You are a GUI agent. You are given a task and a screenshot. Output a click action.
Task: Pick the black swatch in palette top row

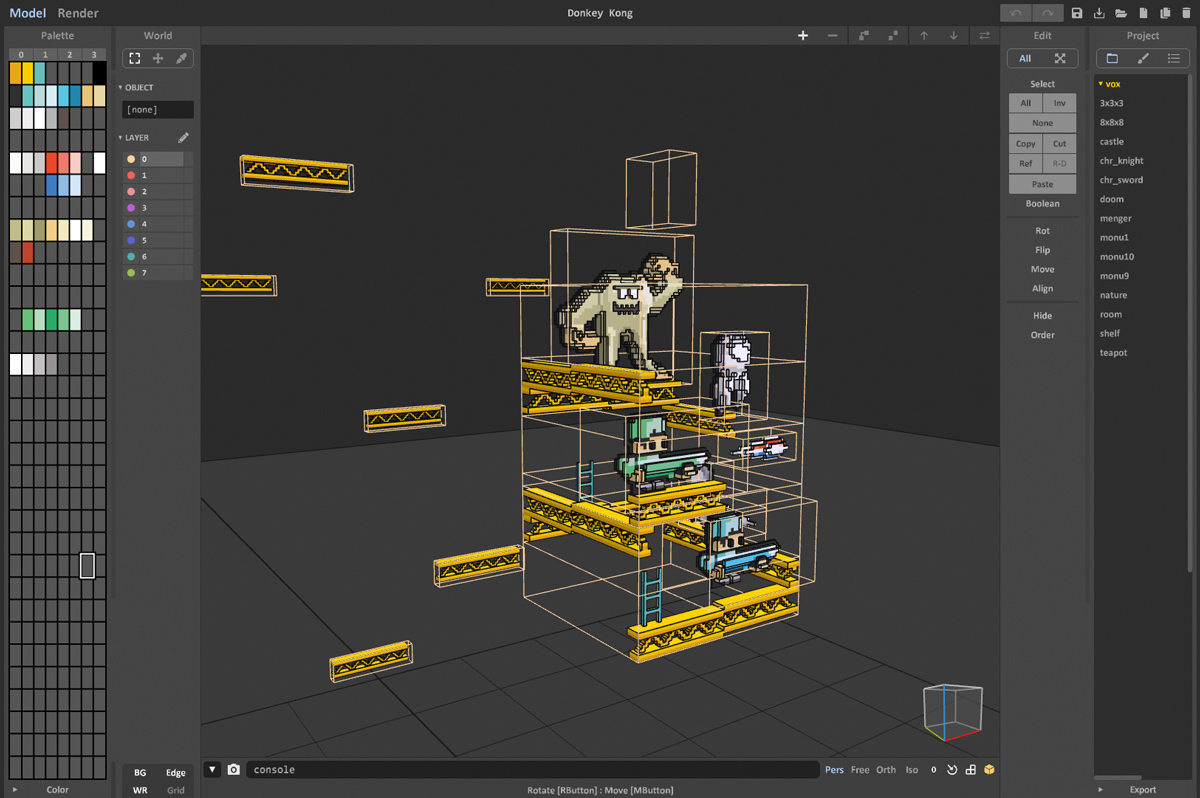click(x=99, y=73)
